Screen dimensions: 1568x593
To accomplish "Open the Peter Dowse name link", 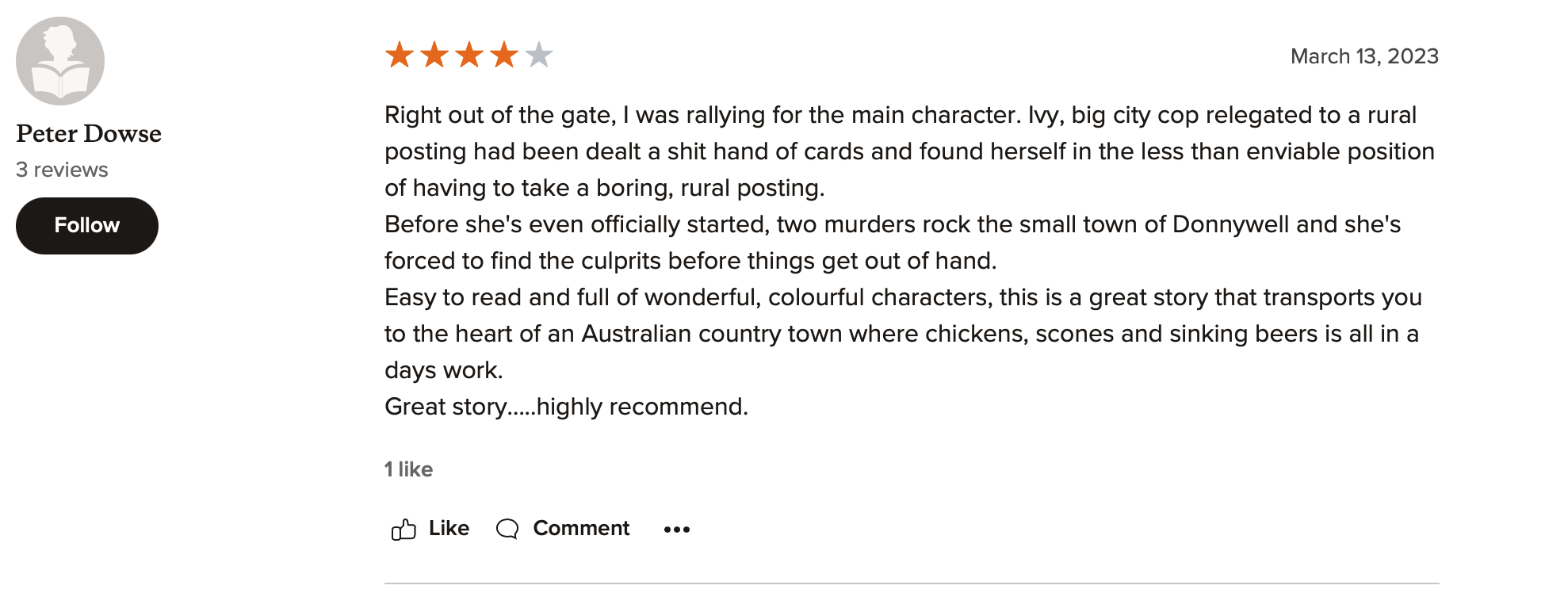I will (x=89, y=133).
